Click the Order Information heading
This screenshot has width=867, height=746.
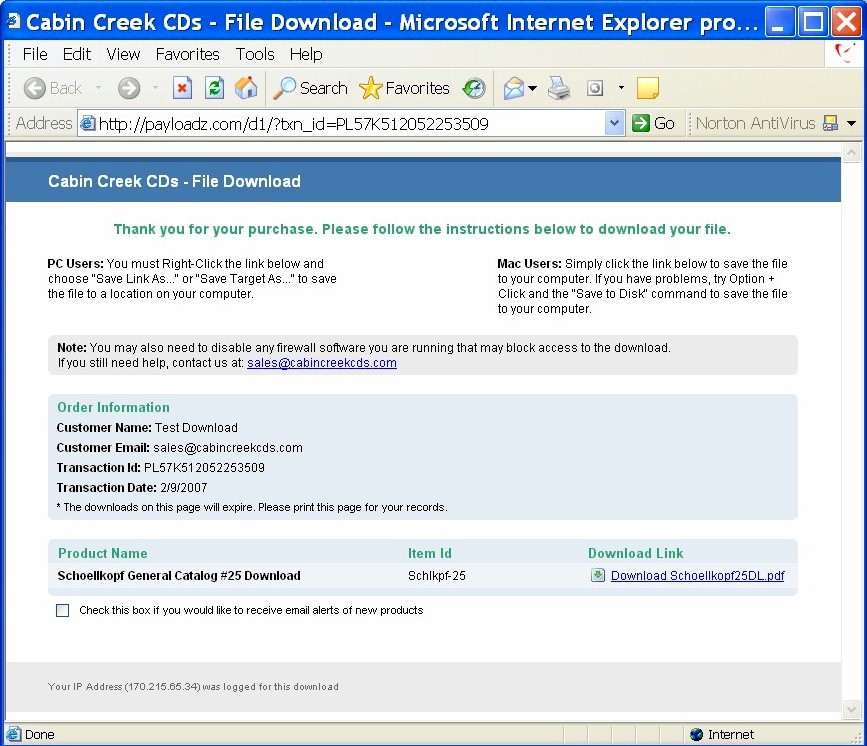point(113,408)
